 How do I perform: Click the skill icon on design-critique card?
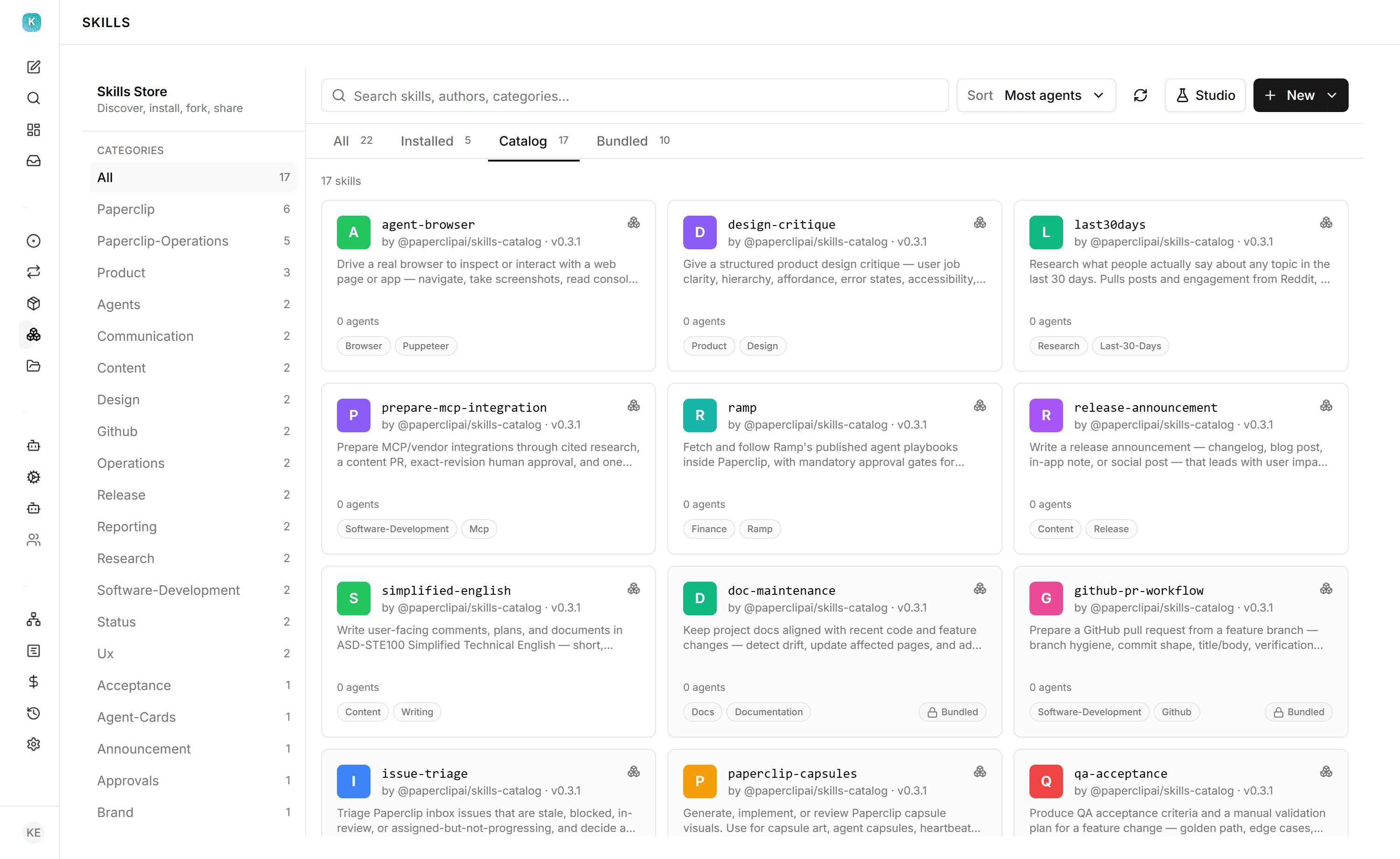point(980,223)
